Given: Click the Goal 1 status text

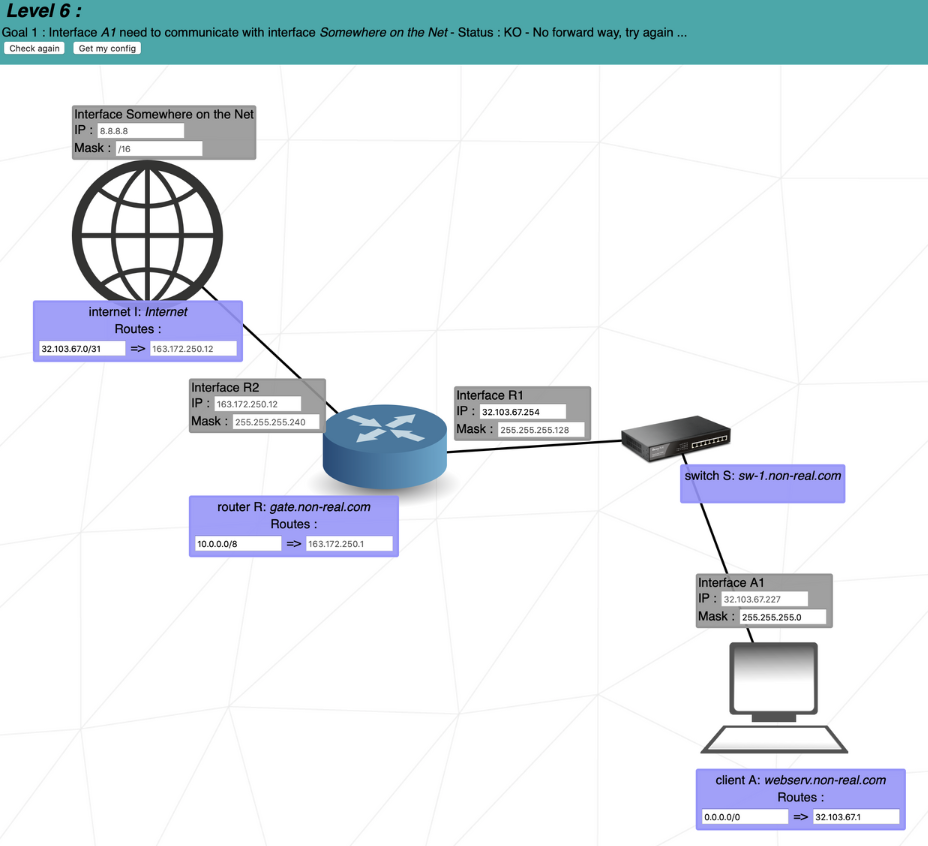Looking at the screenshot, I should (x=344, y=33).
